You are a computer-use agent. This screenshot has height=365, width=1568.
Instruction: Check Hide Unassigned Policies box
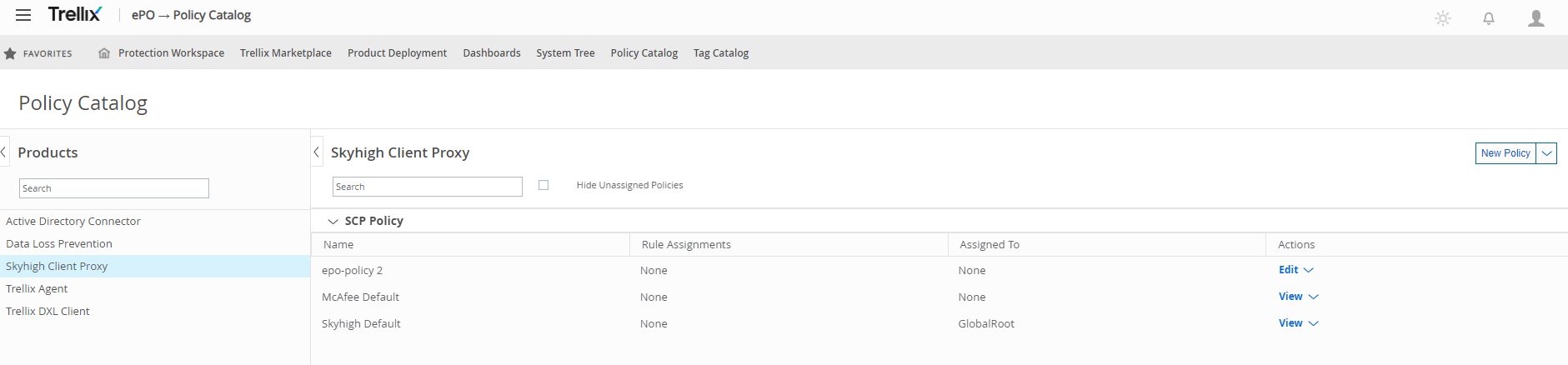click(544, 185)
